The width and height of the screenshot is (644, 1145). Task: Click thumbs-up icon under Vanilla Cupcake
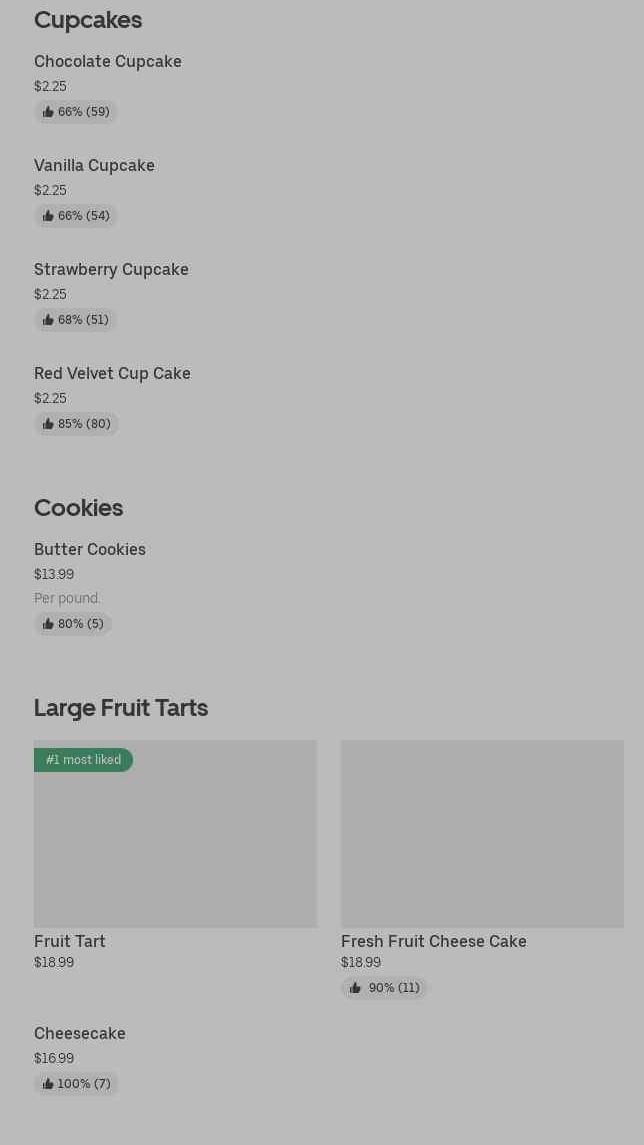click(x=48, y=216)
